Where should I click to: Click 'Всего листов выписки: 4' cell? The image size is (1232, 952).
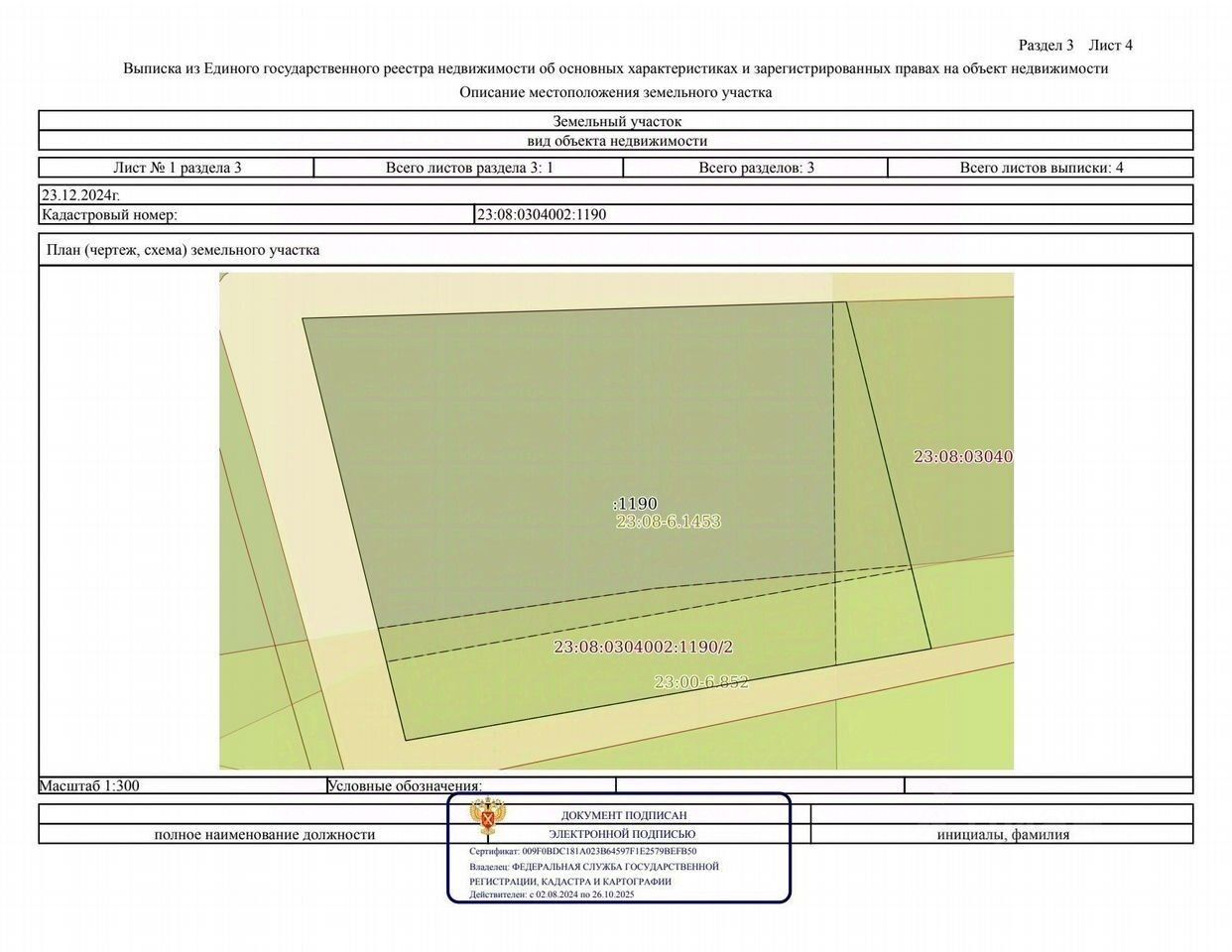[1041, 168]
